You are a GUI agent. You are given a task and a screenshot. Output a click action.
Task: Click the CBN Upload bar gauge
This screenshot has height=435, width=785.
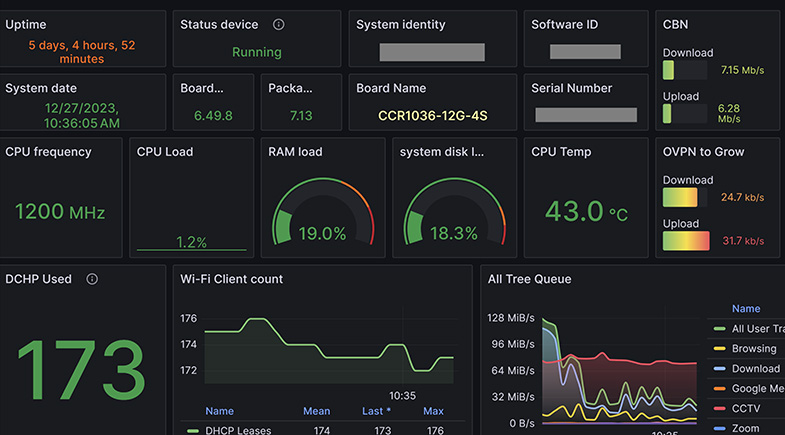coord(684,113)
